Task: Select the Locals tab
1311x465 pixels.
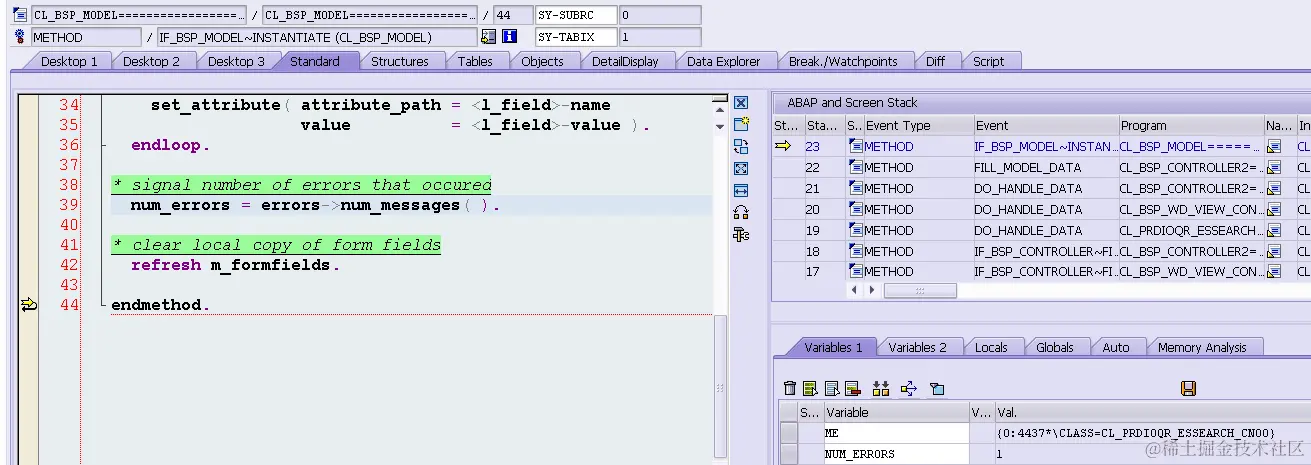Action: 991,347
